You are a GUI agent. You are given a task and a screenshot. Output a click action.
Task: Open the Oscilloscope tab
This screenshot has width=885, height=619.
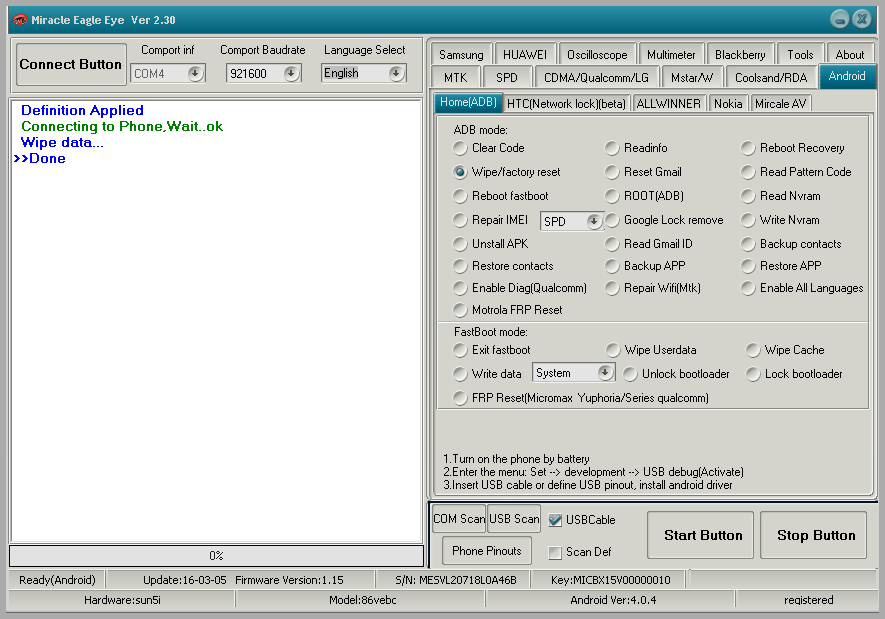pos(597,55)
